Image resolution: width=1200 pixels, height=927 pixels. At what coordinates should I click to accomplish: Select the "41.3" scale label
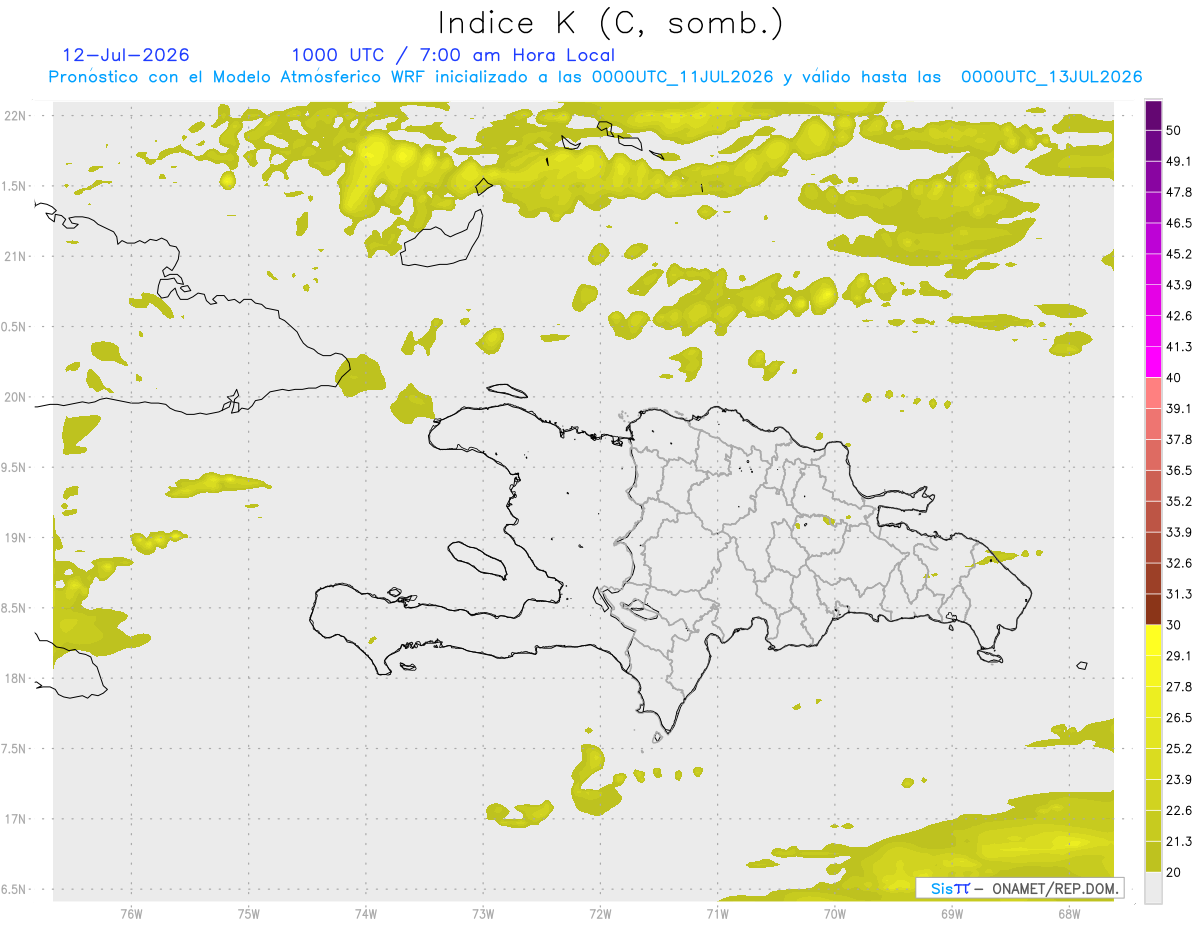pos(1179,347)
